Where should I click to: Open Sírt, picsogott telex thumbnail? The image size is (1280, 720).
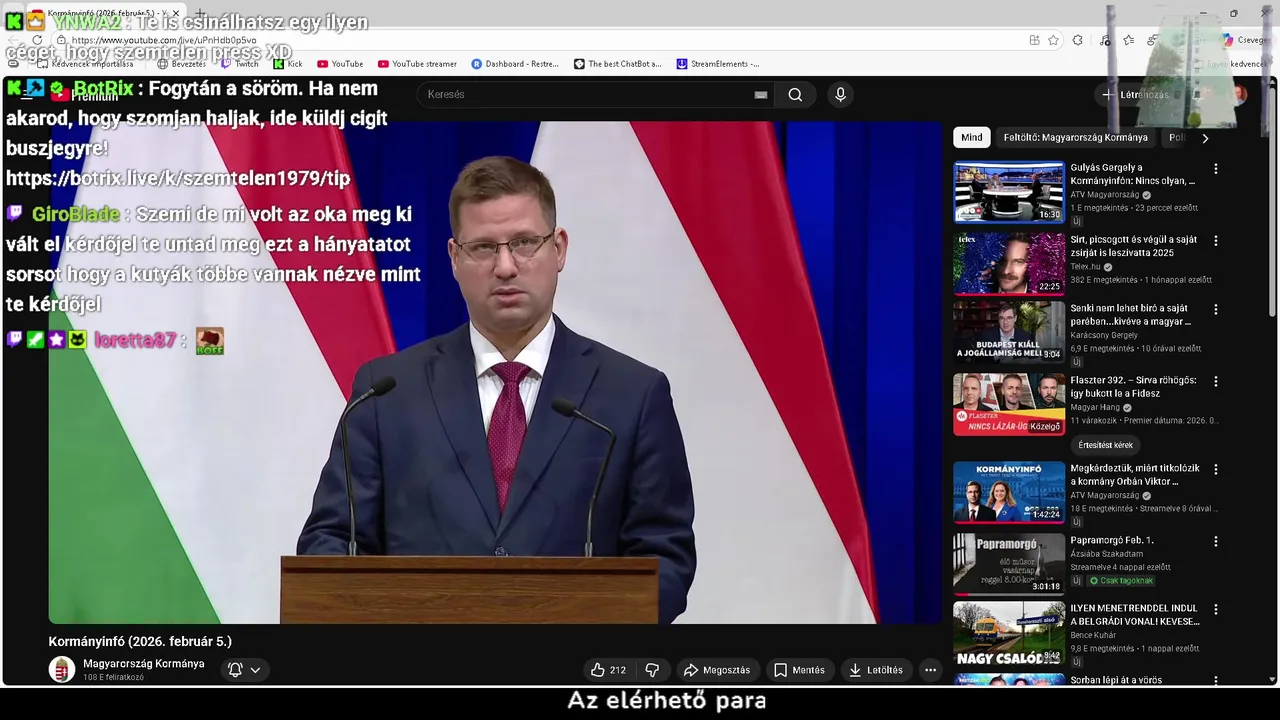(x=1008, y=263)
